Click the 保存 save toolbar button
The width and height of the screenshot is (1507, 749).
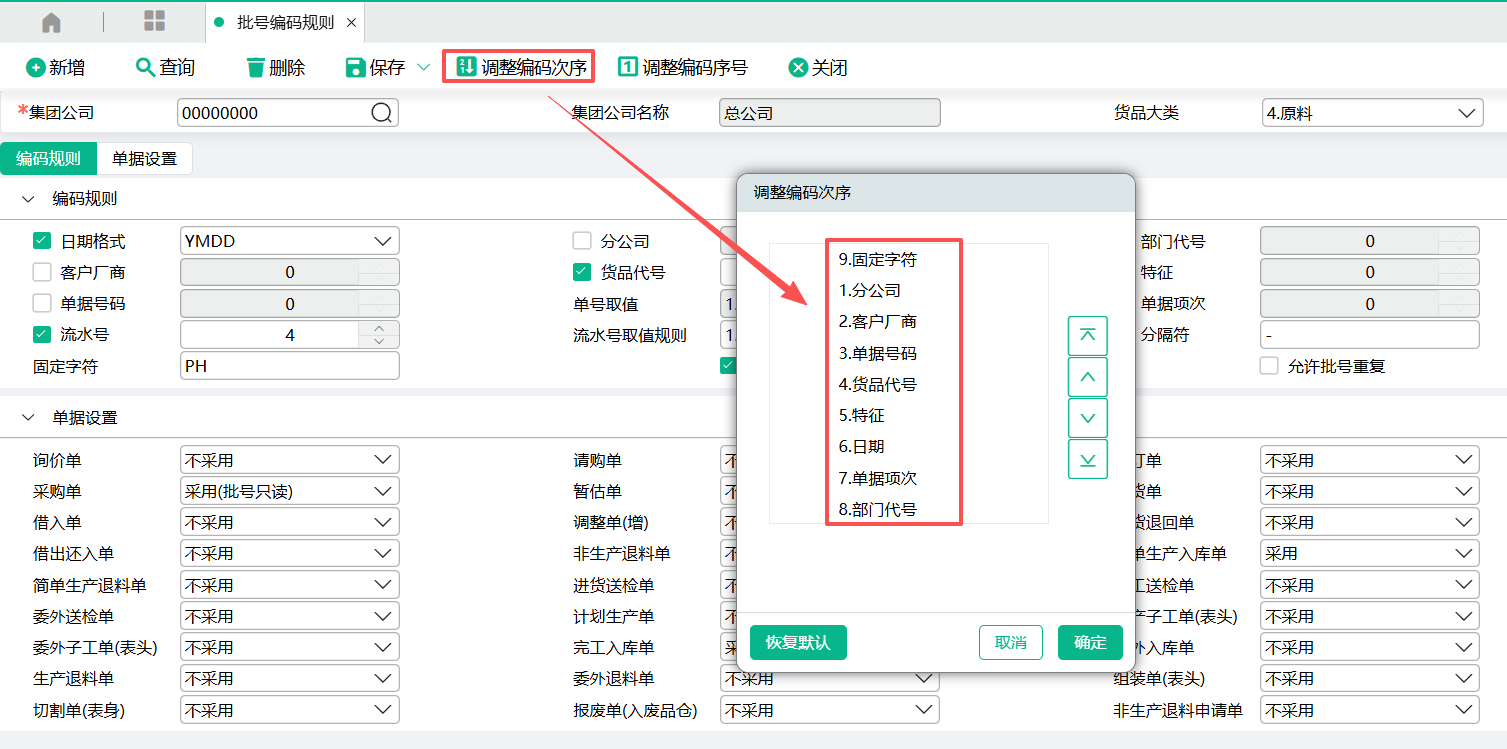[375, 68]
